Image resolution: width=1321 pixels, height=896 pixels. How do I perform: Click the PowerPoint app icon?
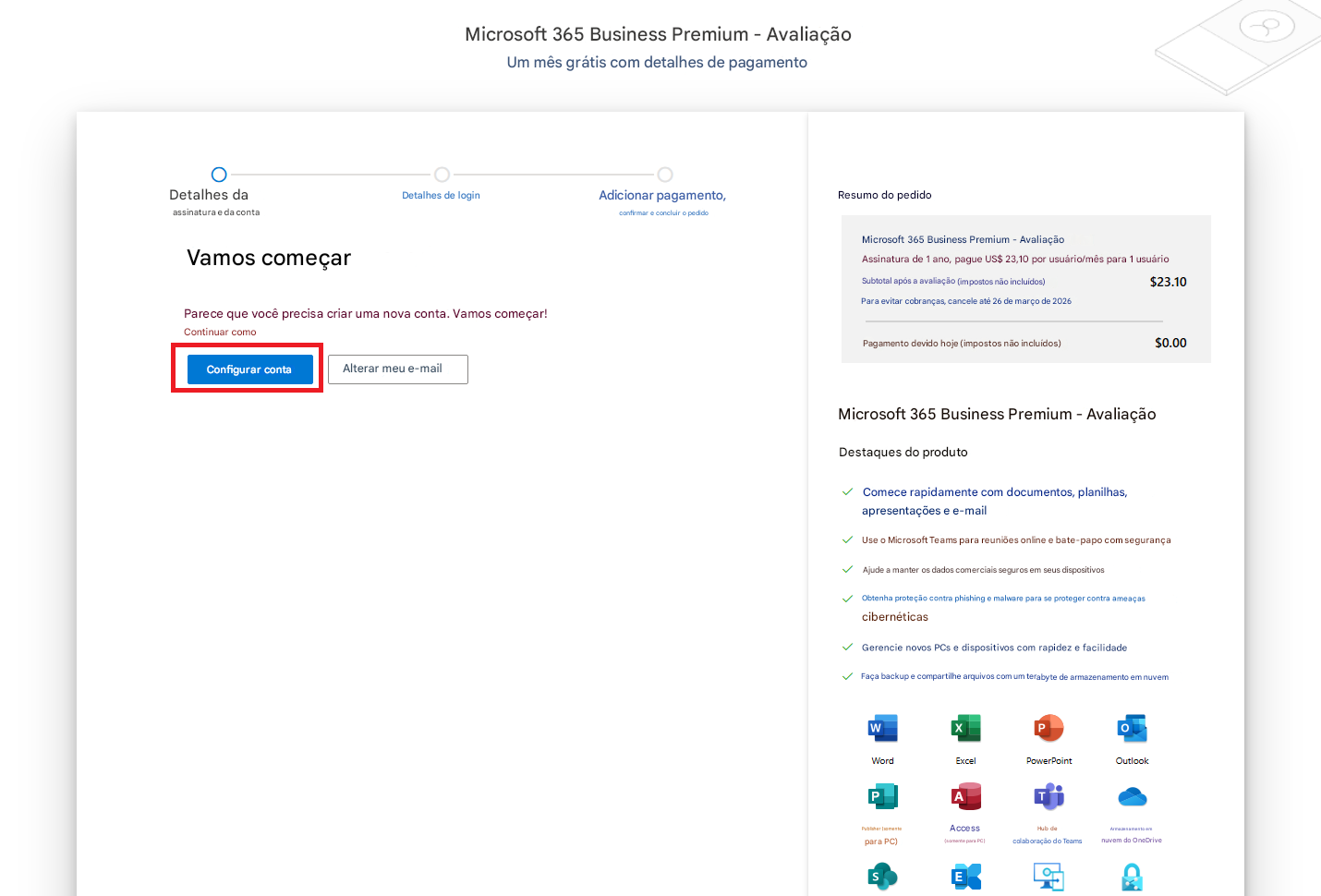pos(1048,729)
